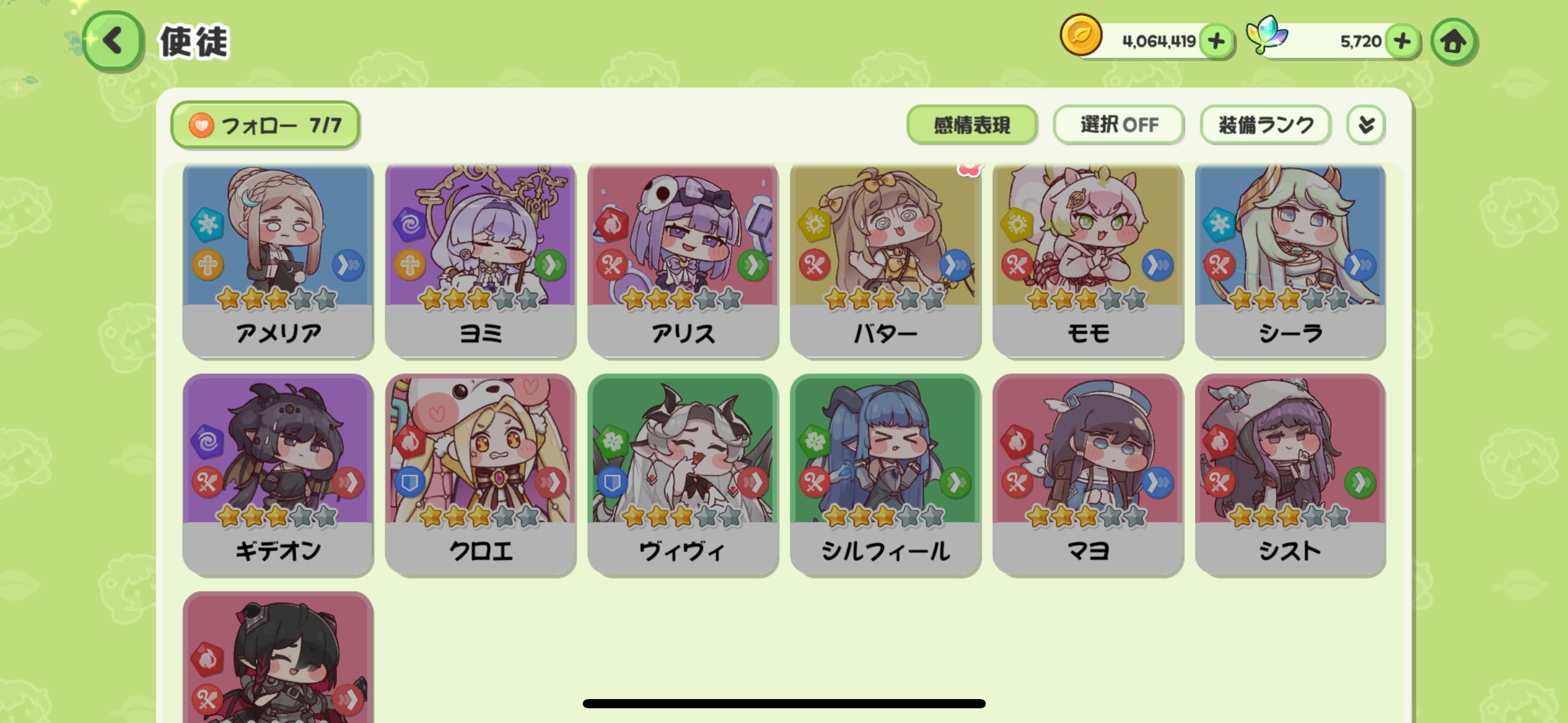The width and height of the screenshot is (1568, 723).
Task: Tap the gold coin icon
Action: click(x=1081, y=35)
